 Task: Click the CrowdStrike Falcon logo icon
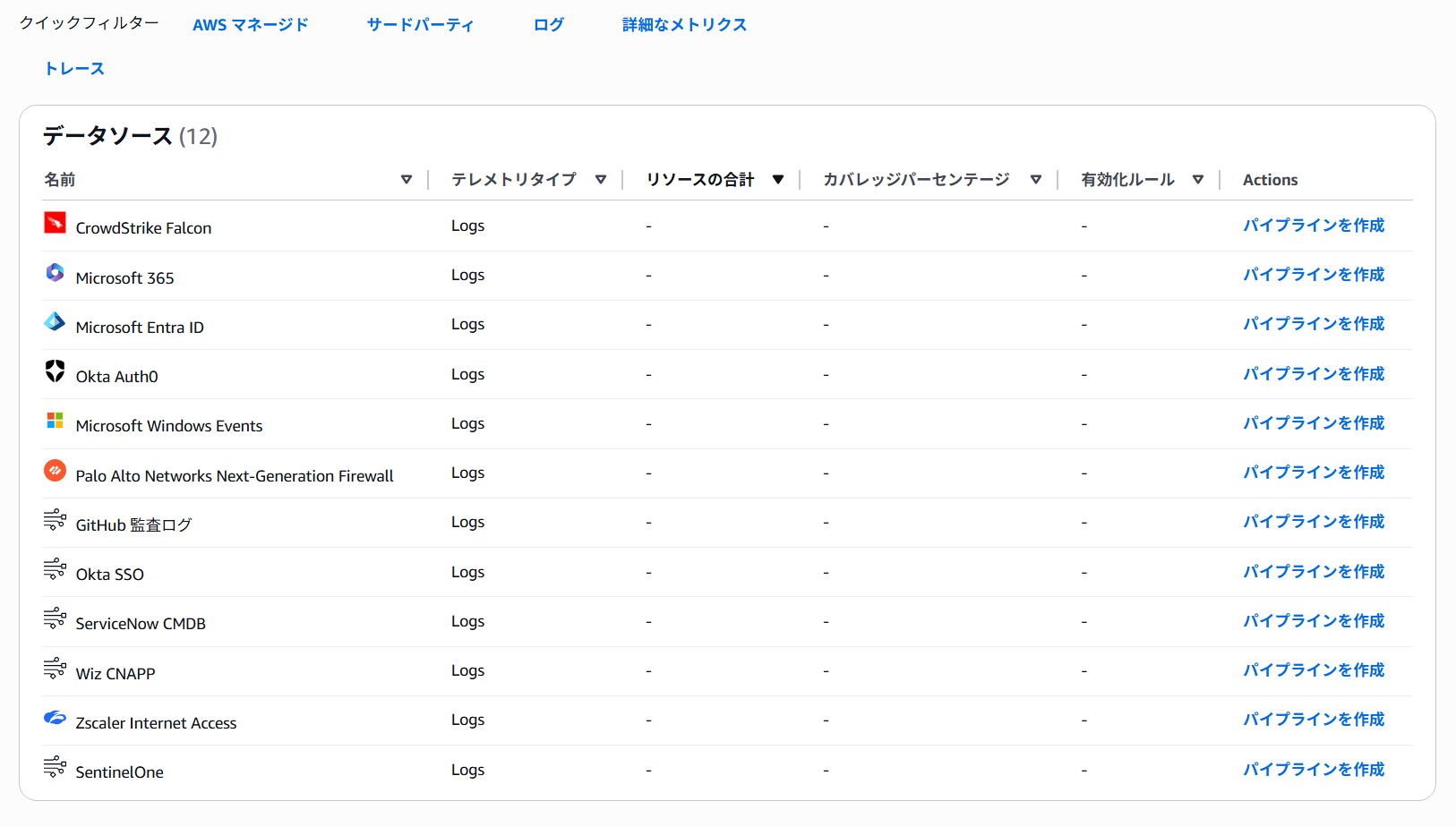(55, 222)
